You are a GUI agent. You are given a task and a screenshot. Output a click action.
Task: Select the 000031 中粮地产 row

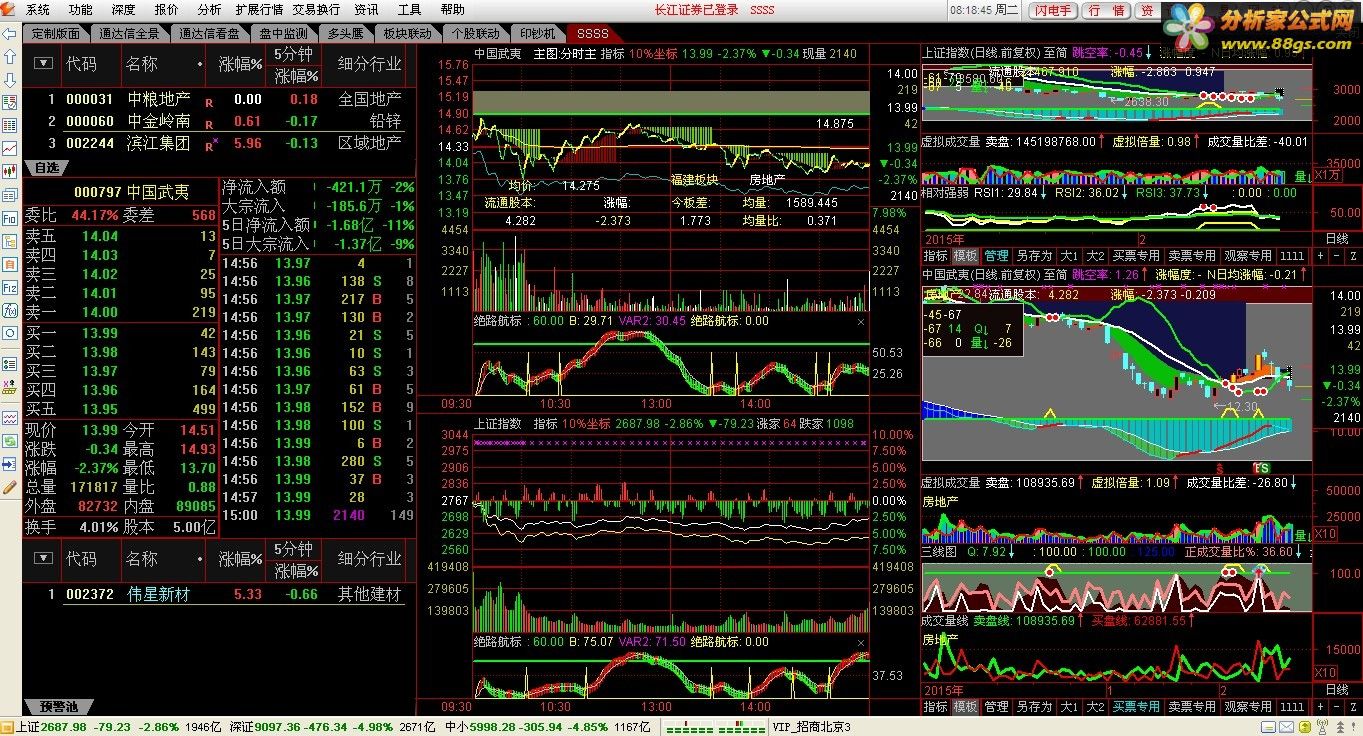pyautogui.click(x=219, y=99)
